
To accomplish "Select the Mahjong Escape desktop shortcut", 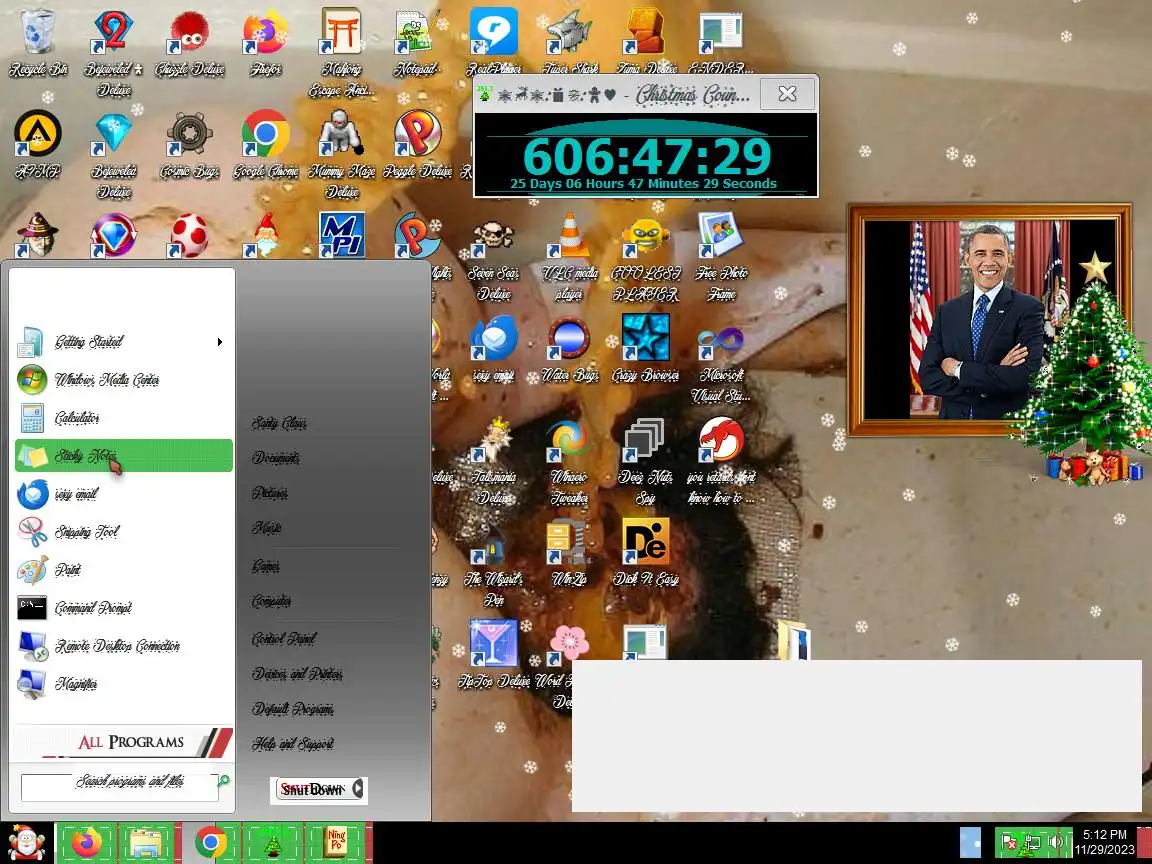I will pos(342,53).
